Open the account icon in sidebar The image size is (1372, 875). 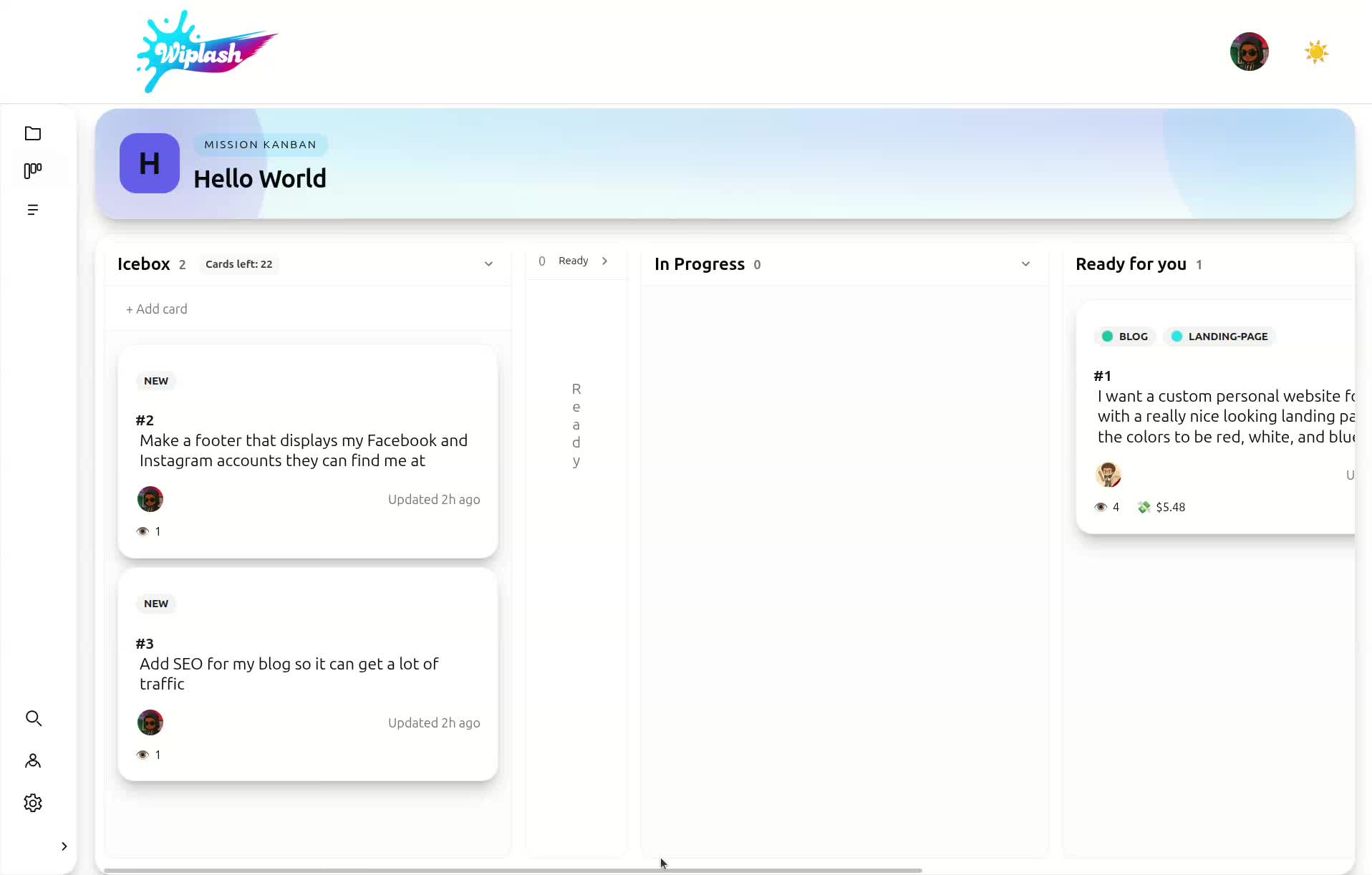click(33, 760)
